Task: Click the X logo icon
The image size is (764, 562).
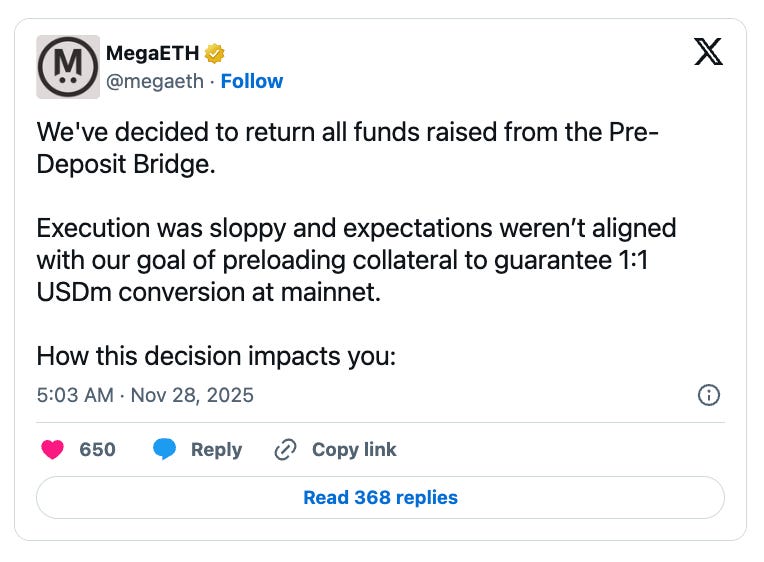Action: point(708,52)
